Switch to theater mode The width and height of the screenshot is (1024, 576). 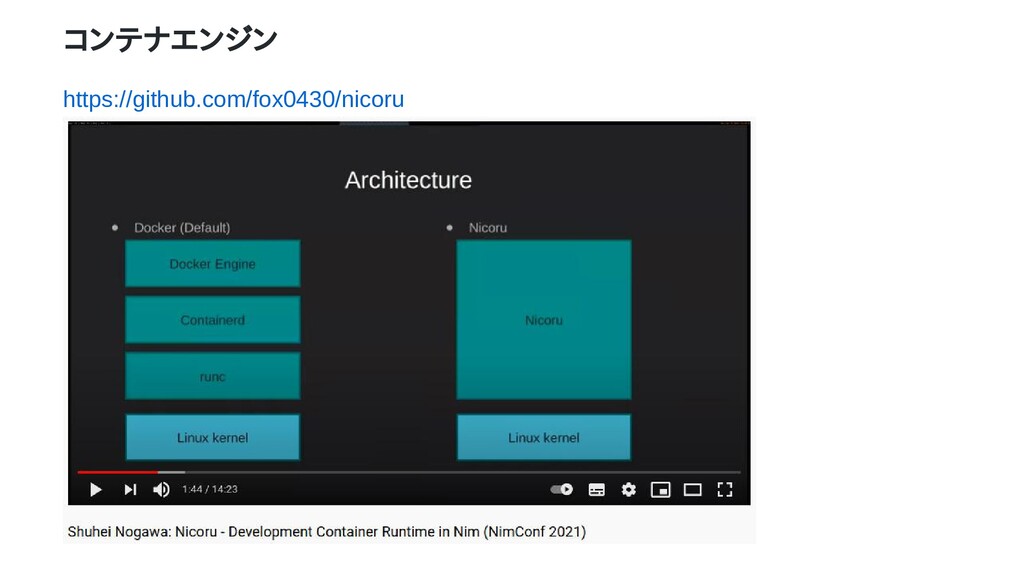(692, 490)
